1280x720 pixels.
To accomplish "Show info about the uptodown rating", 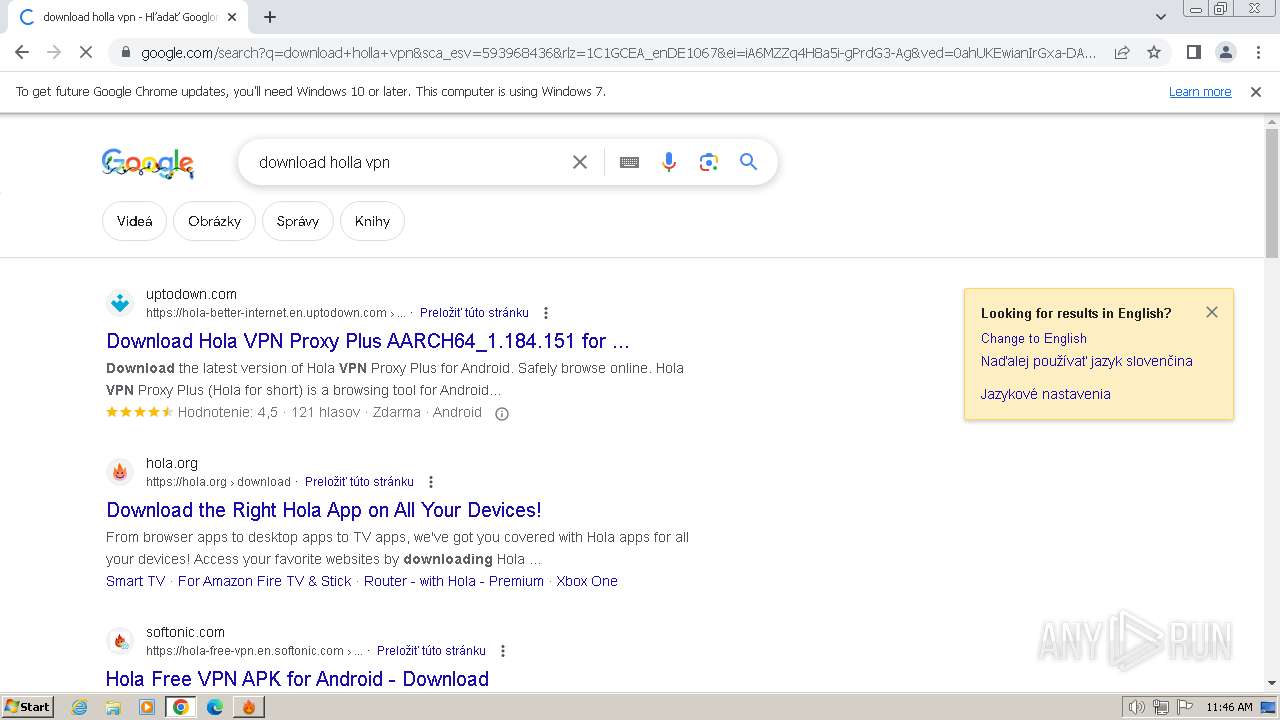I will (x=502, y=413).
